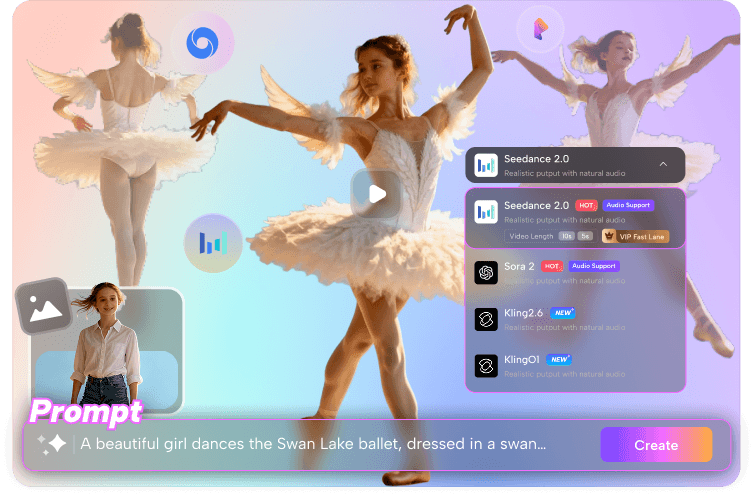Select Sora 2 model option
Image resolution: width=754 pixels, height=496 pixels.
coord(575,273)
